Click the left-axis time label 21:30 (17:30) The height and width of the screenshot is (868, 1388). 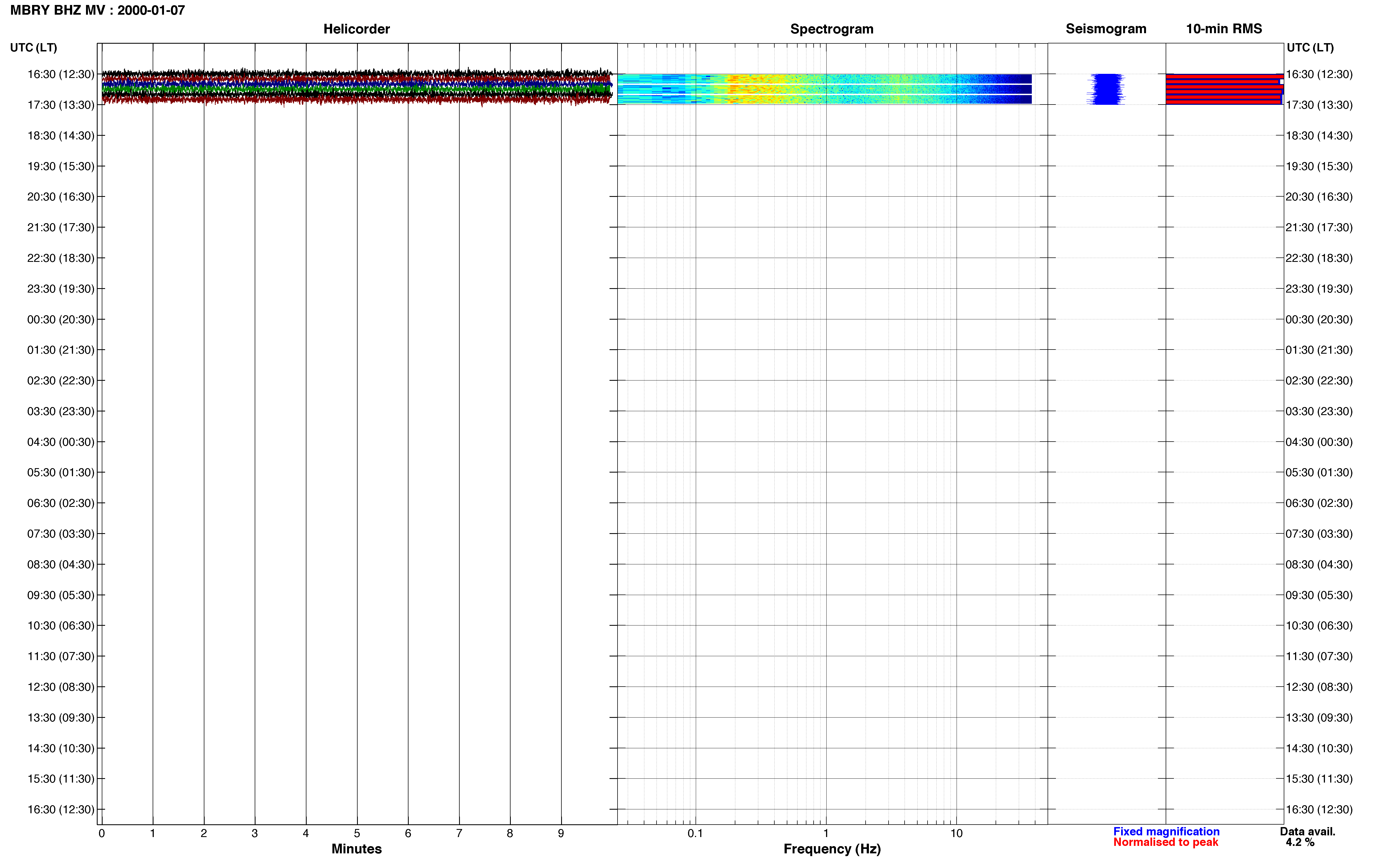click(60, 227)
